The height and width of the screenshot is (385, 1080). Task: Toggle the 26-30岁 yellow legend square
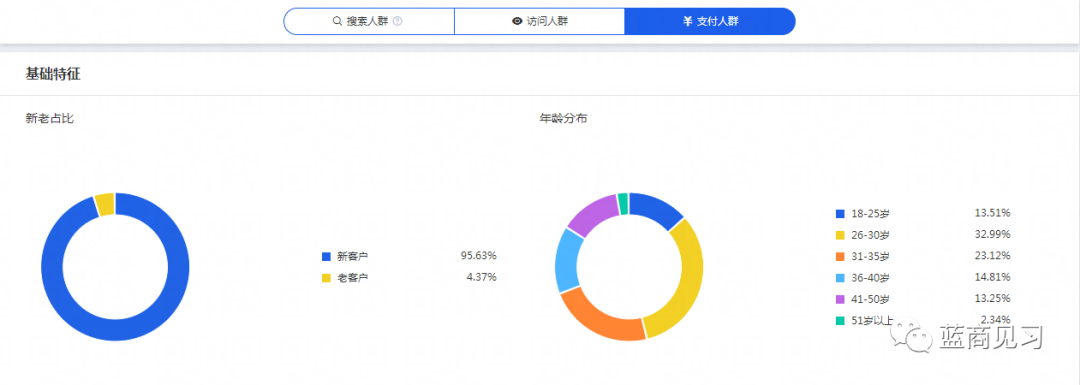pos(839,235)
